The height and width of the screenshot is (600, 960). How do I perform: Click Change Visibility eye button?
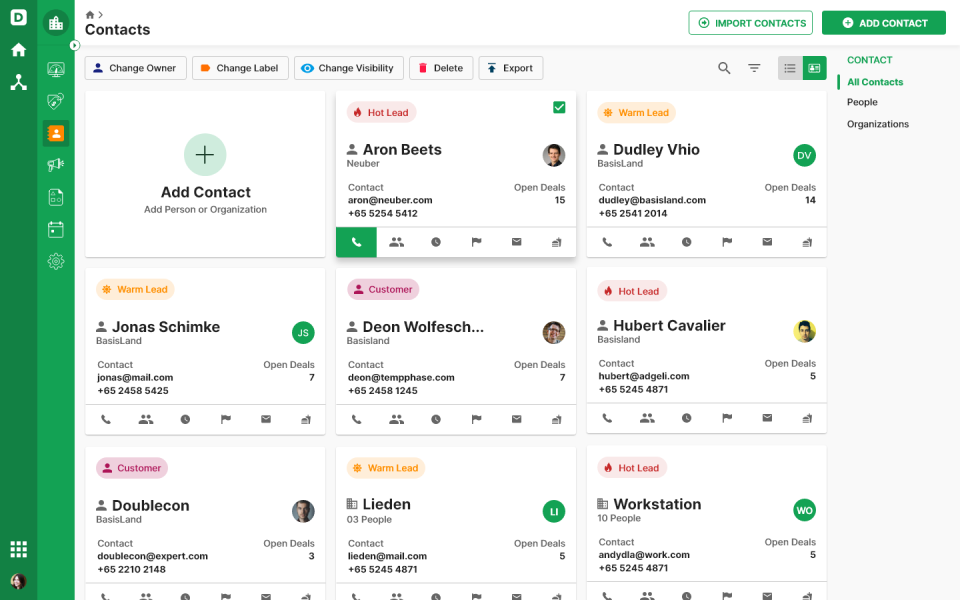[348, 68]
